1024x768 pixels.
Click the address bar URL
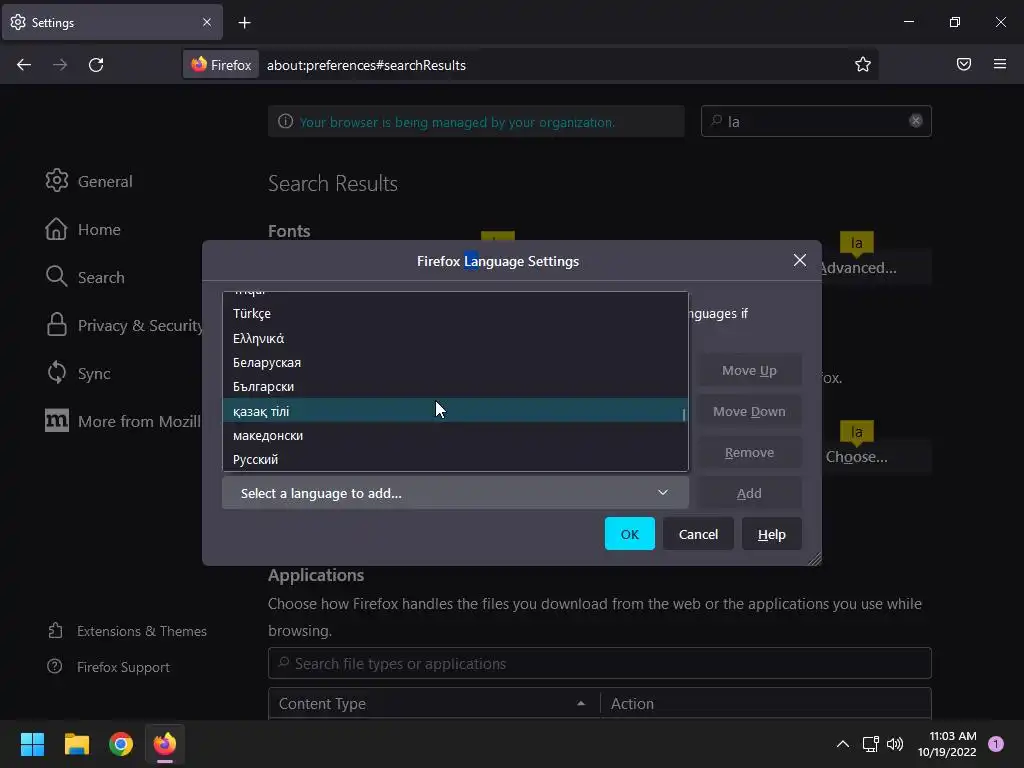[366, 65]
